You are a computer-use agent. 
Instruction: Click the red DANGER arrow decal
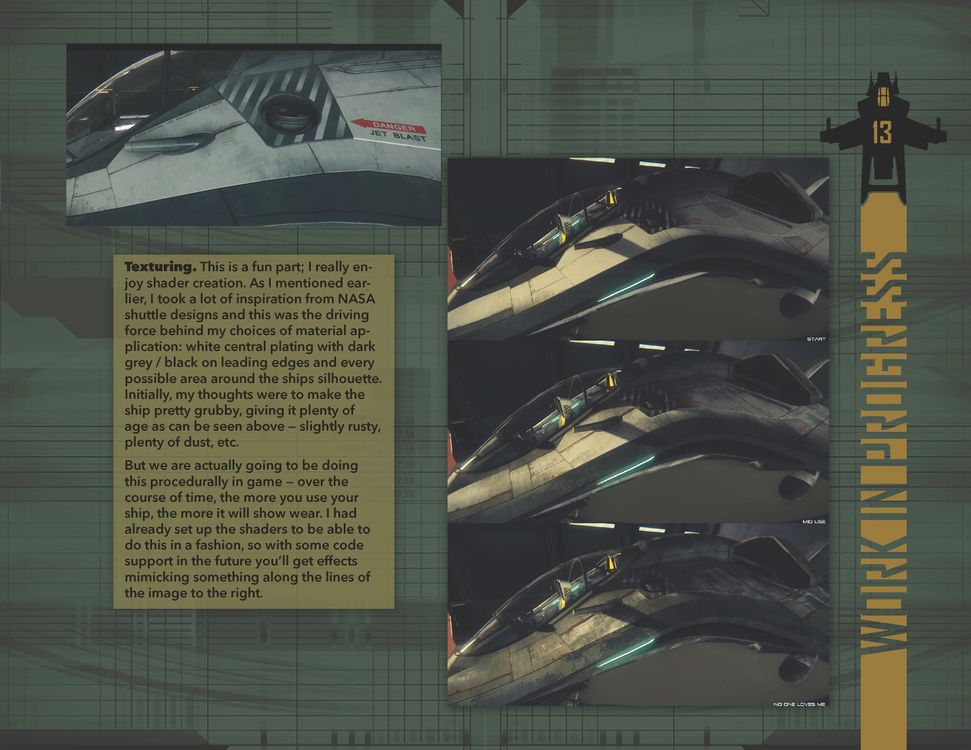(389, 125)
